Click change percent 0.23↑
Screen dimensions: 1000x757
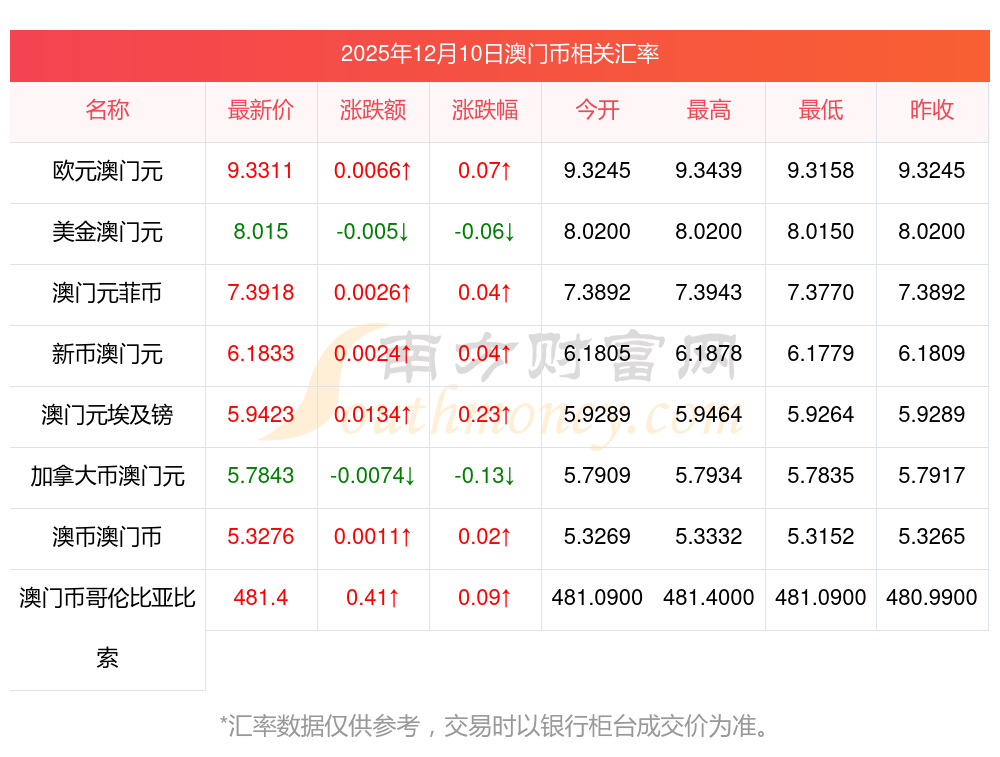click(x=485, y=415)
